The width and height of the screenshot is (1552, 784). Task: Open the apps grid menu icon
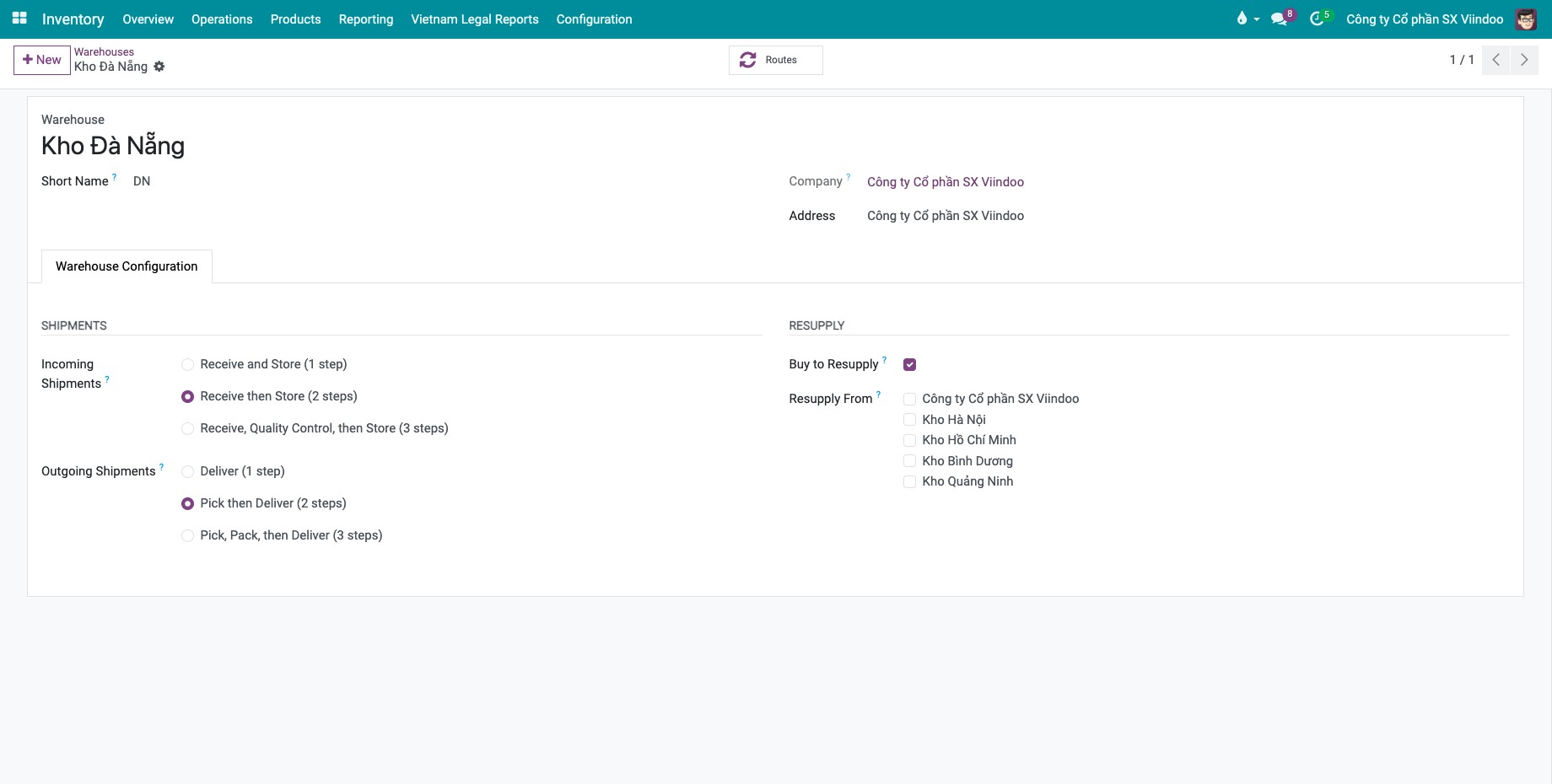click(x=19, y=19)
